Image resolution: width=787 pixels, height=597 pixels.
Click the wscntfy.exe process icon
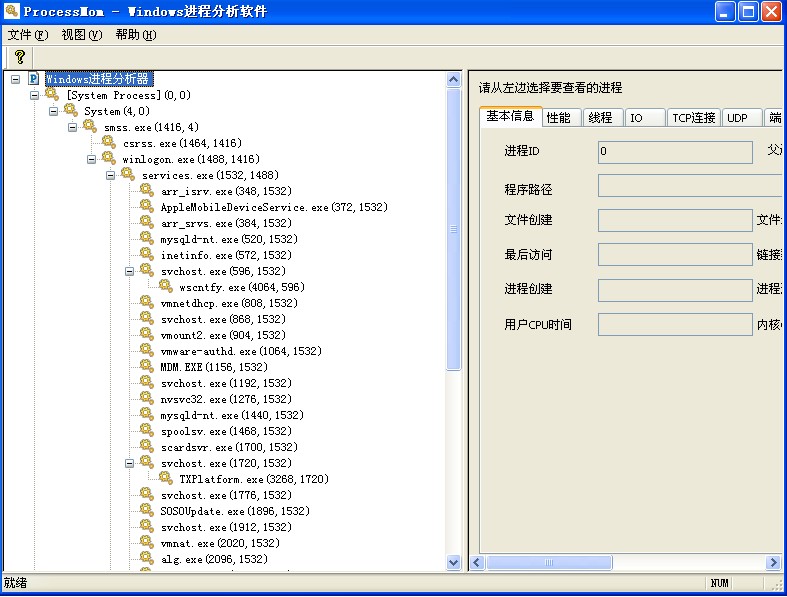coord(166,287)
